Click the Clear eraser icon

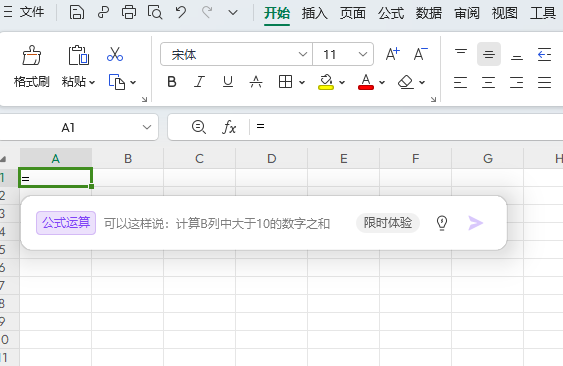pos(406,82)
